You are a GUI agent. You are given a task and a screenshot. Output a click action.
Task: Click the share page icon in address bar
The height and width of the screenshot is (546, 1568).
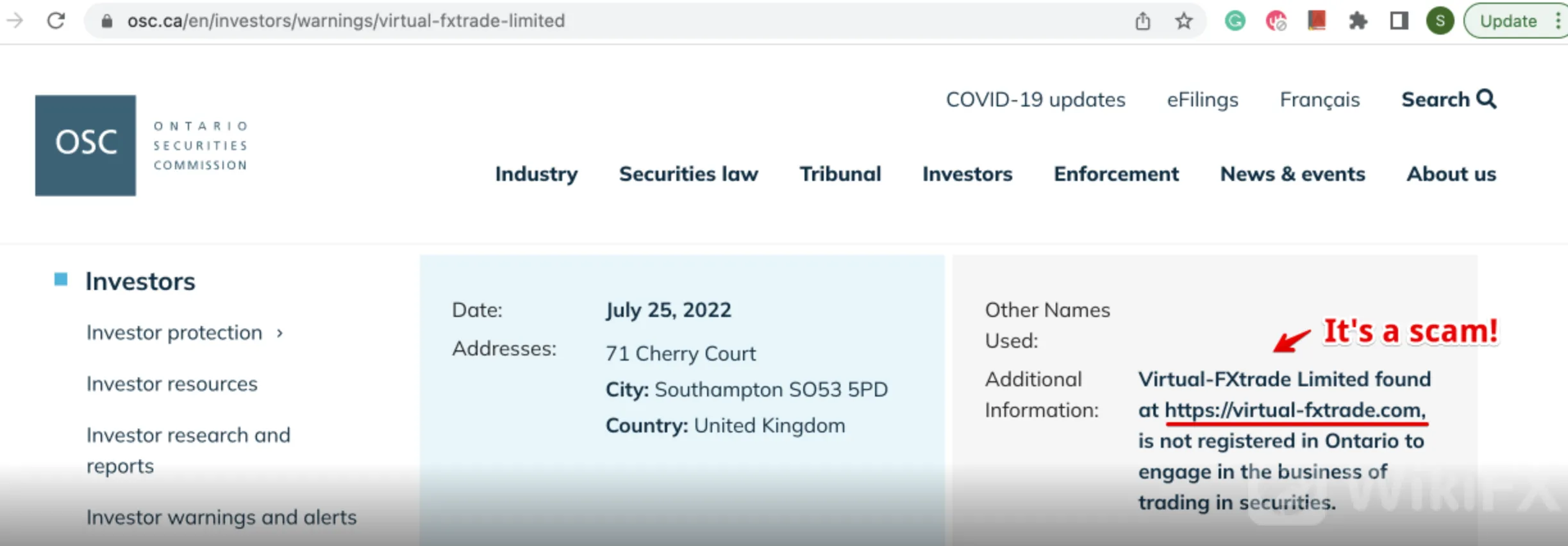tap(1142, 21)
